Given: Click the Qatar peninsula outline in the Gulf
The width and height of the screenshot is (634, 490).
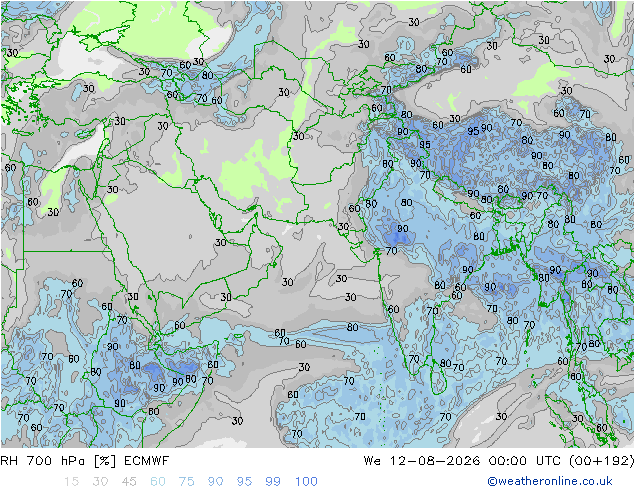Looking at the screenshot, I should tap(217, 221).
